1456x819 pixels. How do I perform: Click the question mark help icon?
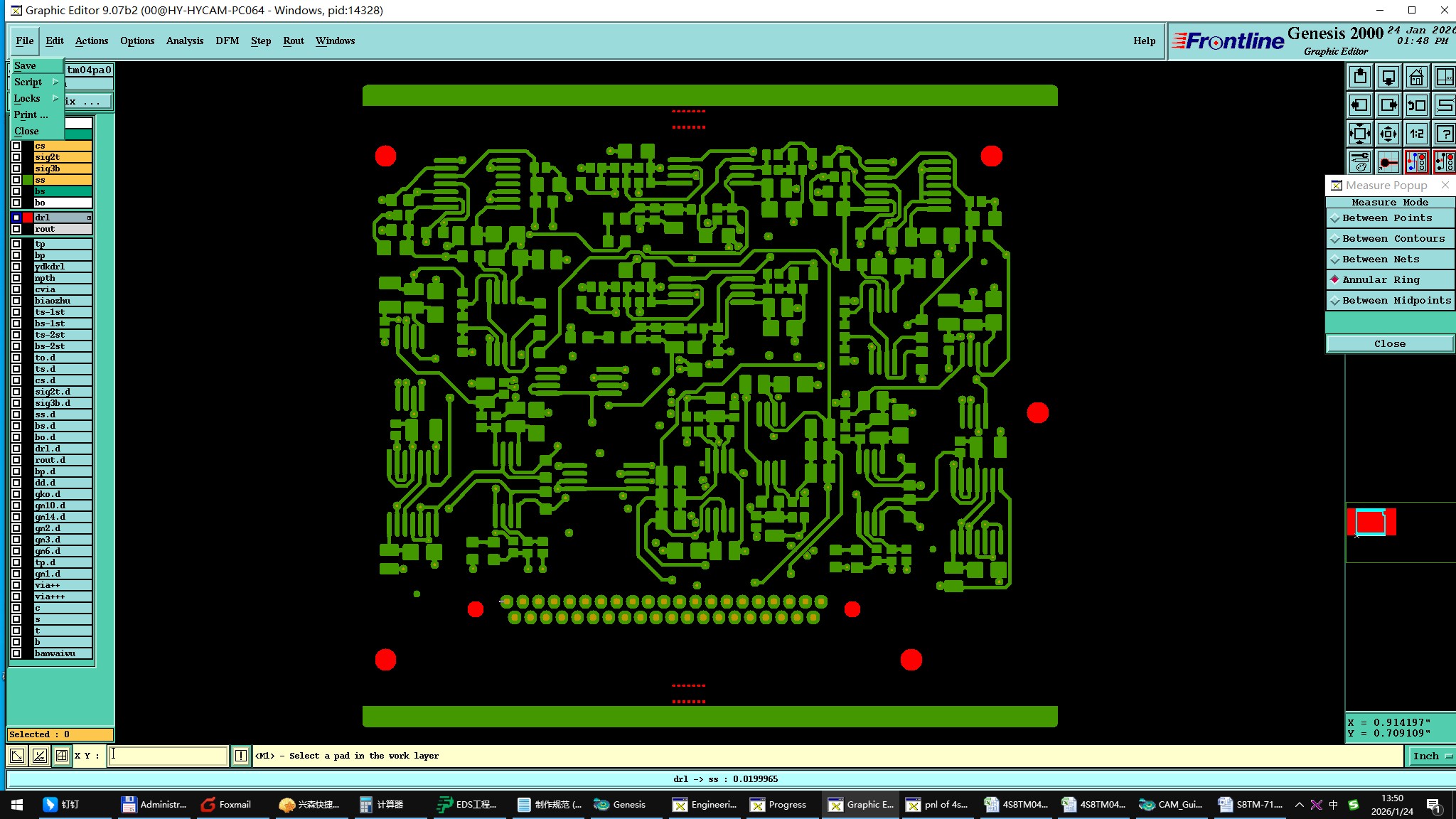1445,134
